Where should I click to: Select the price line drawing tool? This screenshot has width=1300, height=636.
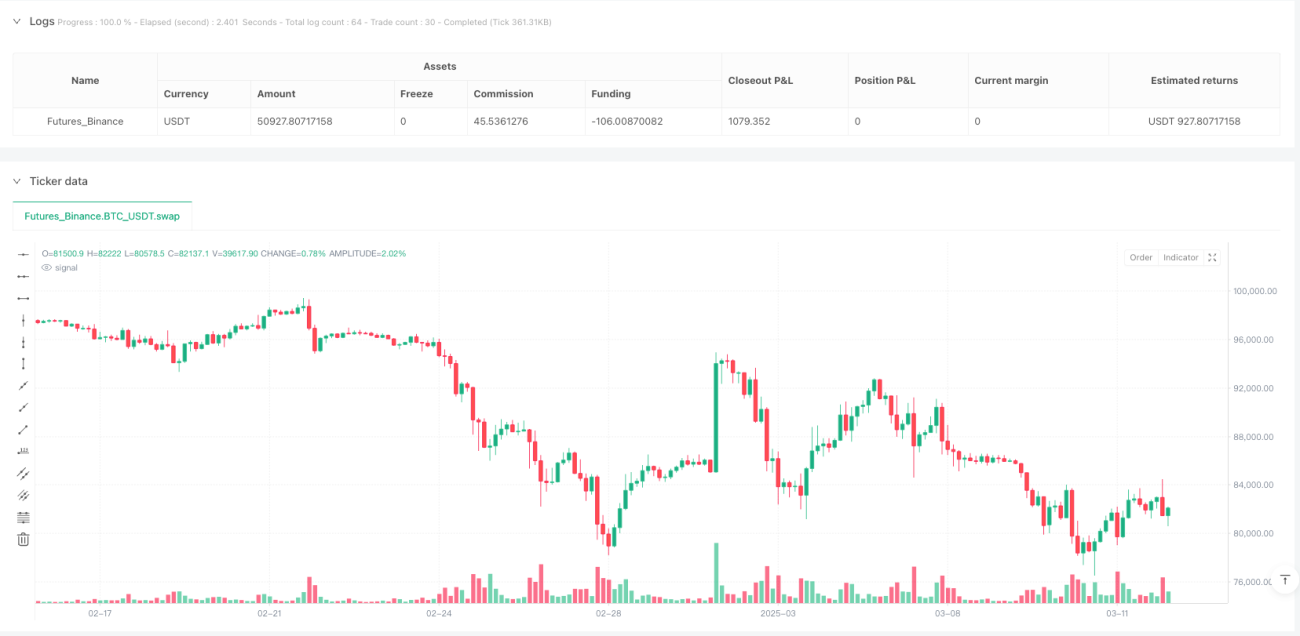point(24,452)
